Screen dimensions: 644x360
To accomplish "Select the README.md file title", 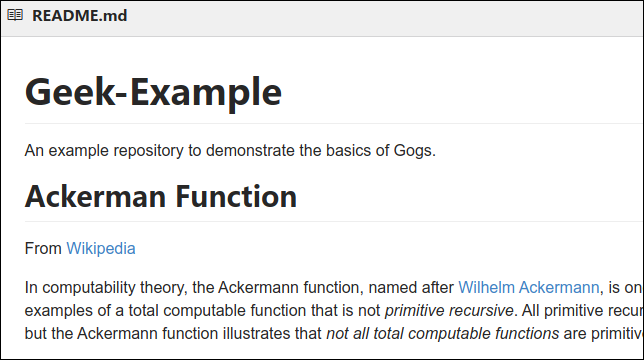I will click(x=80, y=16).
